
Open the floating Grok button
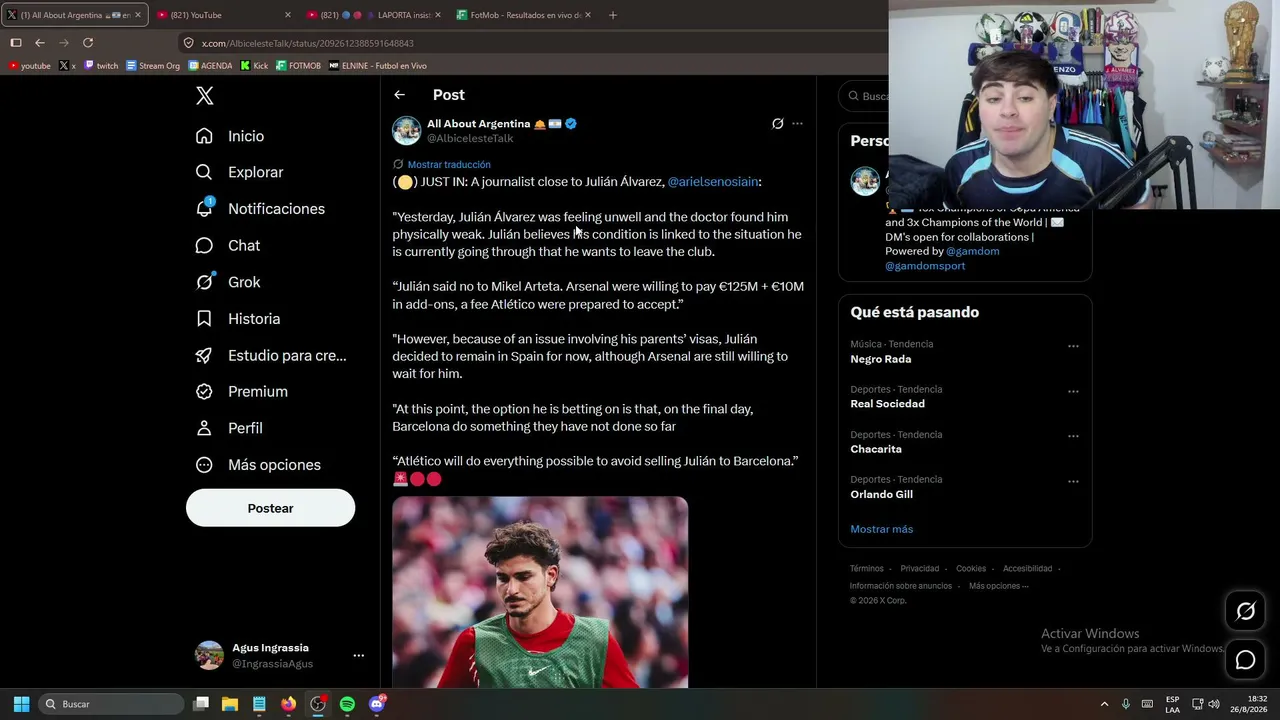click(x=1245, y=611)
